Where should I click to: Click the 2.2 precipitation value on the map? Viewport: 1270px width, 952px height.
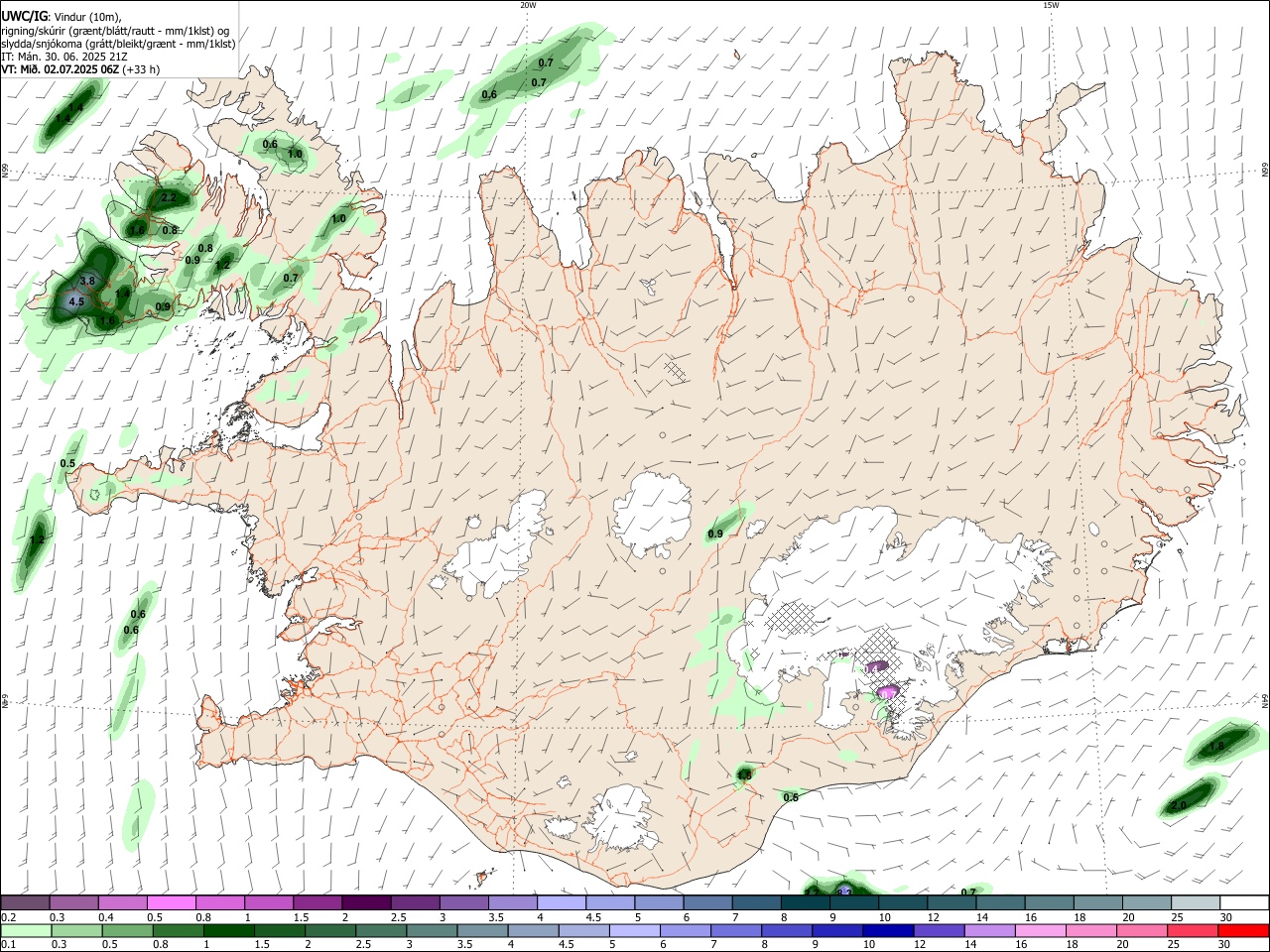169,198
